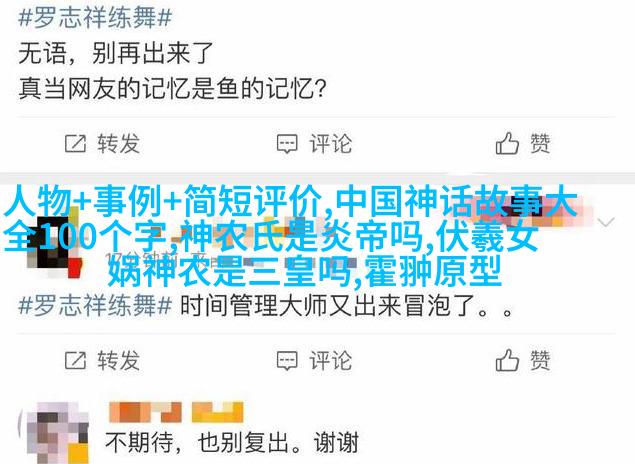Viewport: 635px width, 464px height.
Task: Tap the comment bubble icon under the 时间管理大师 post
Action: (x=287, y=361)
